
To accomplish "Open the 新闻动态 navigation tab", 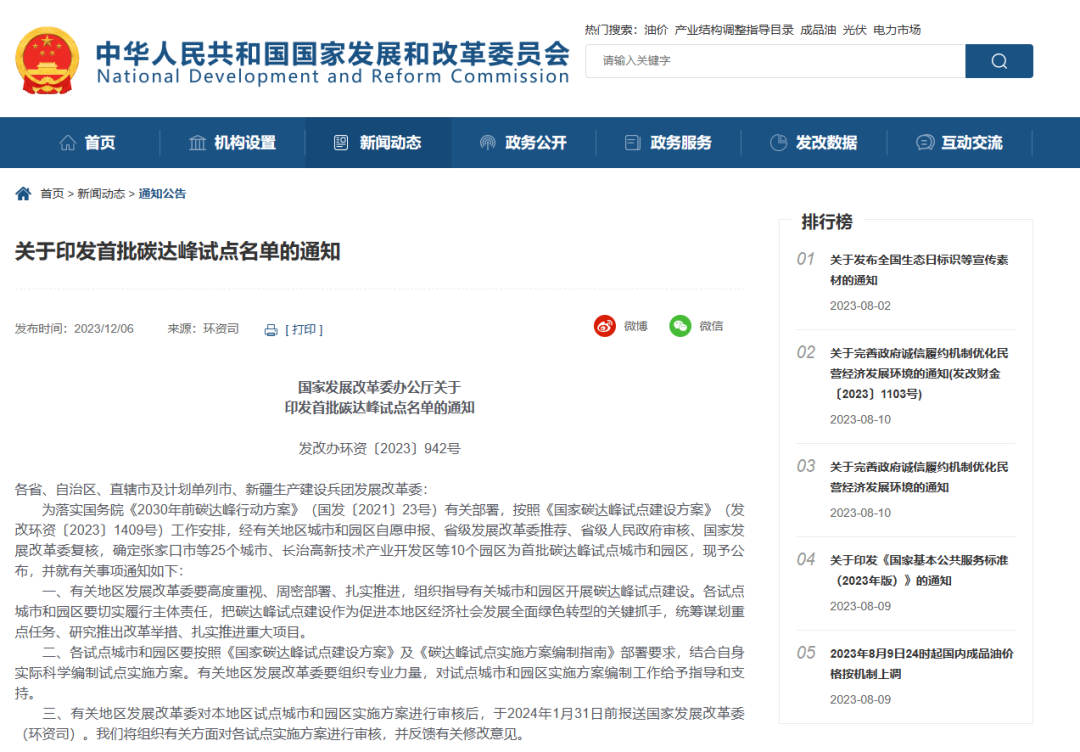I will 377,143.
